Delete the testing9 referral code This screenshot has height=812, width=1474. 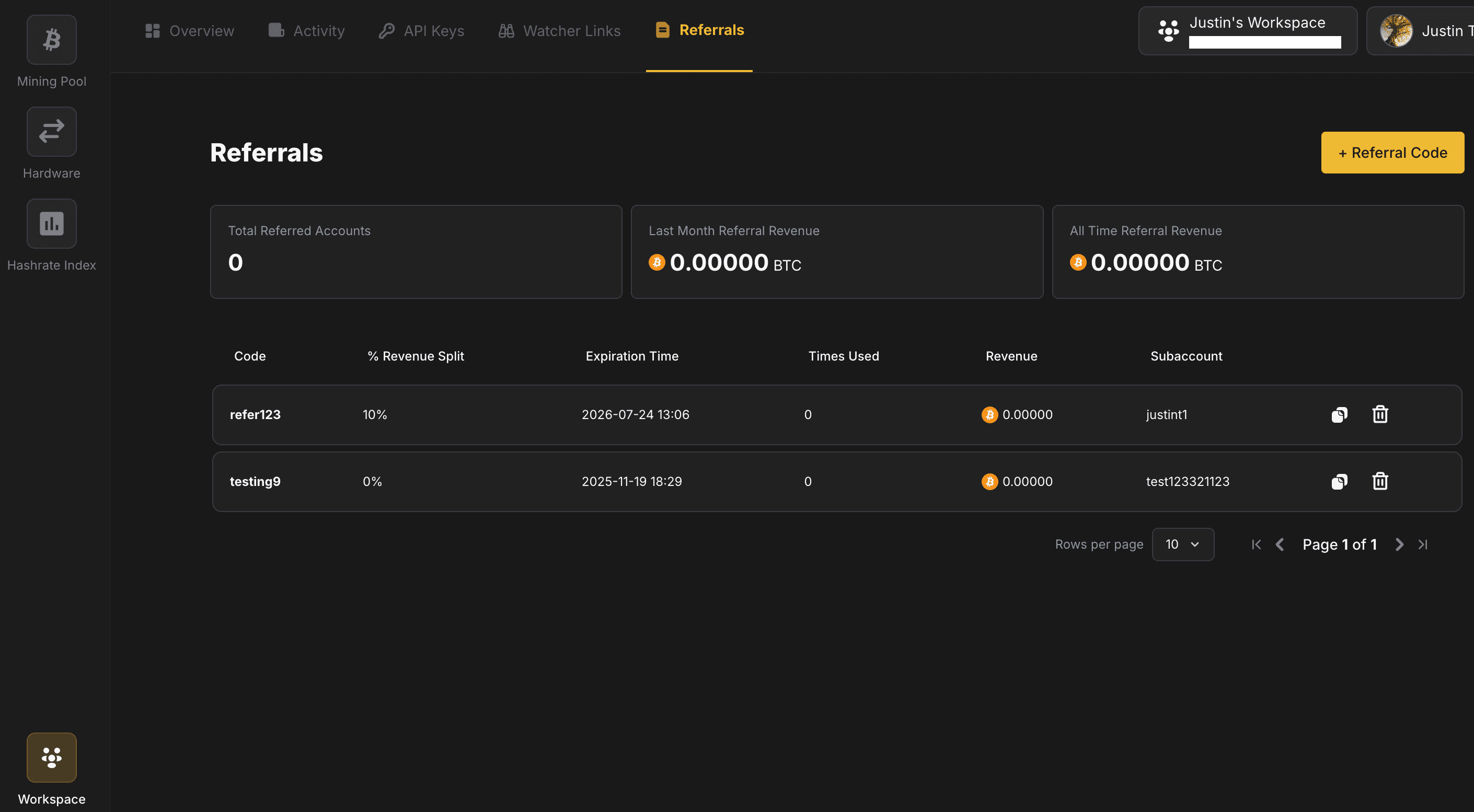[x=1380, y=481]
